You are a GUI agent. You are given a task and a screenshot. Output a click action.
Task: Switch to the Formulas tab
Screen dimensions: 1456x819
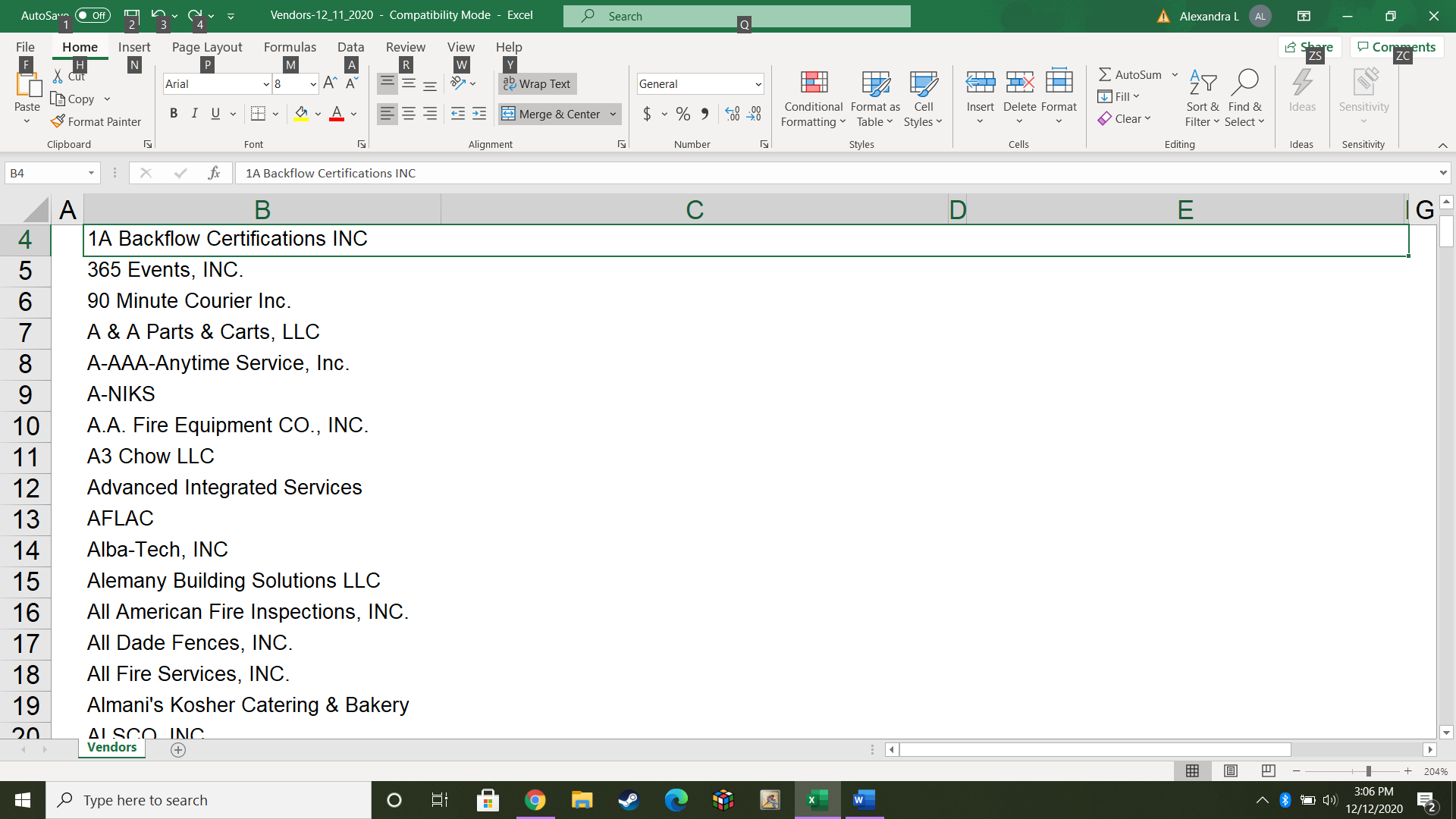point(290,47)
